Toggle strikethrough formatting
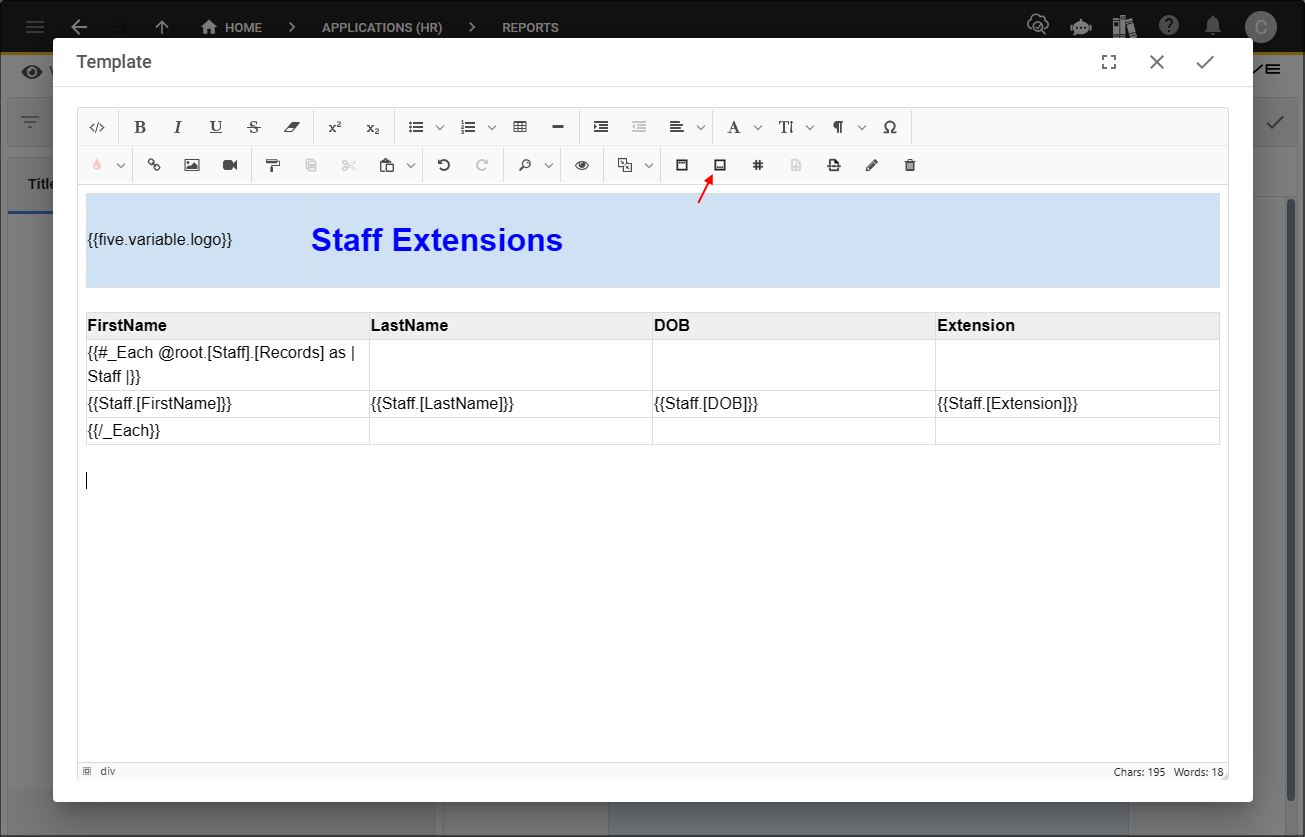Viewport: 1305px width, 837px height. click(254, 127)
